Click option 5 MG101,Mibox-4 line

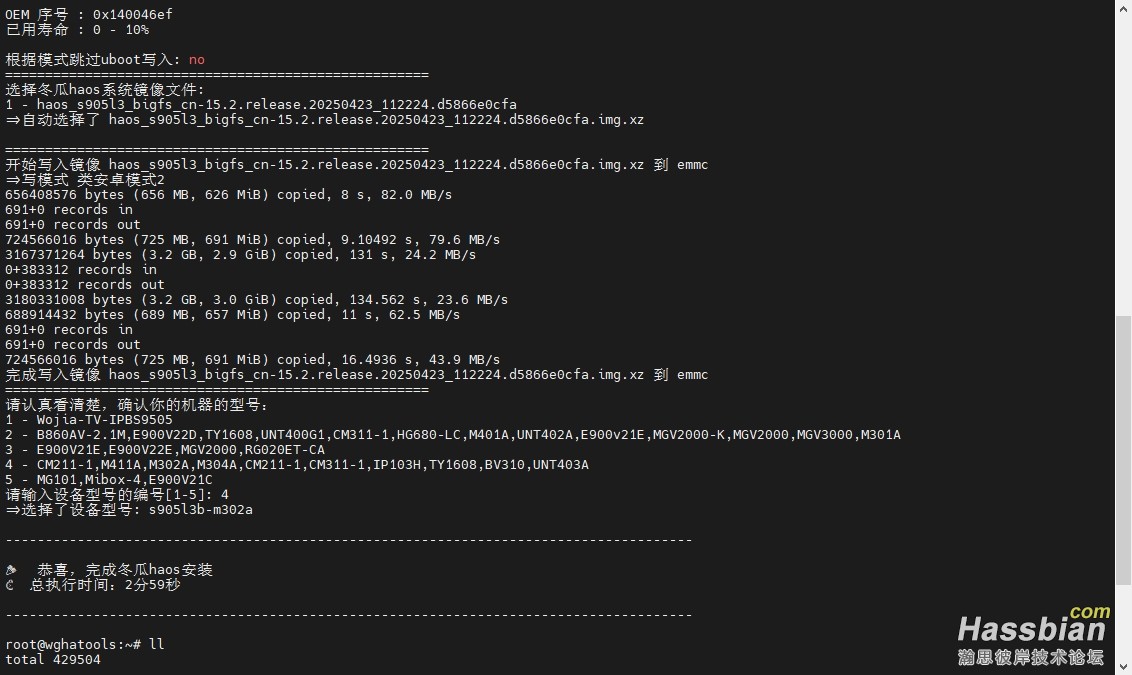109,479
